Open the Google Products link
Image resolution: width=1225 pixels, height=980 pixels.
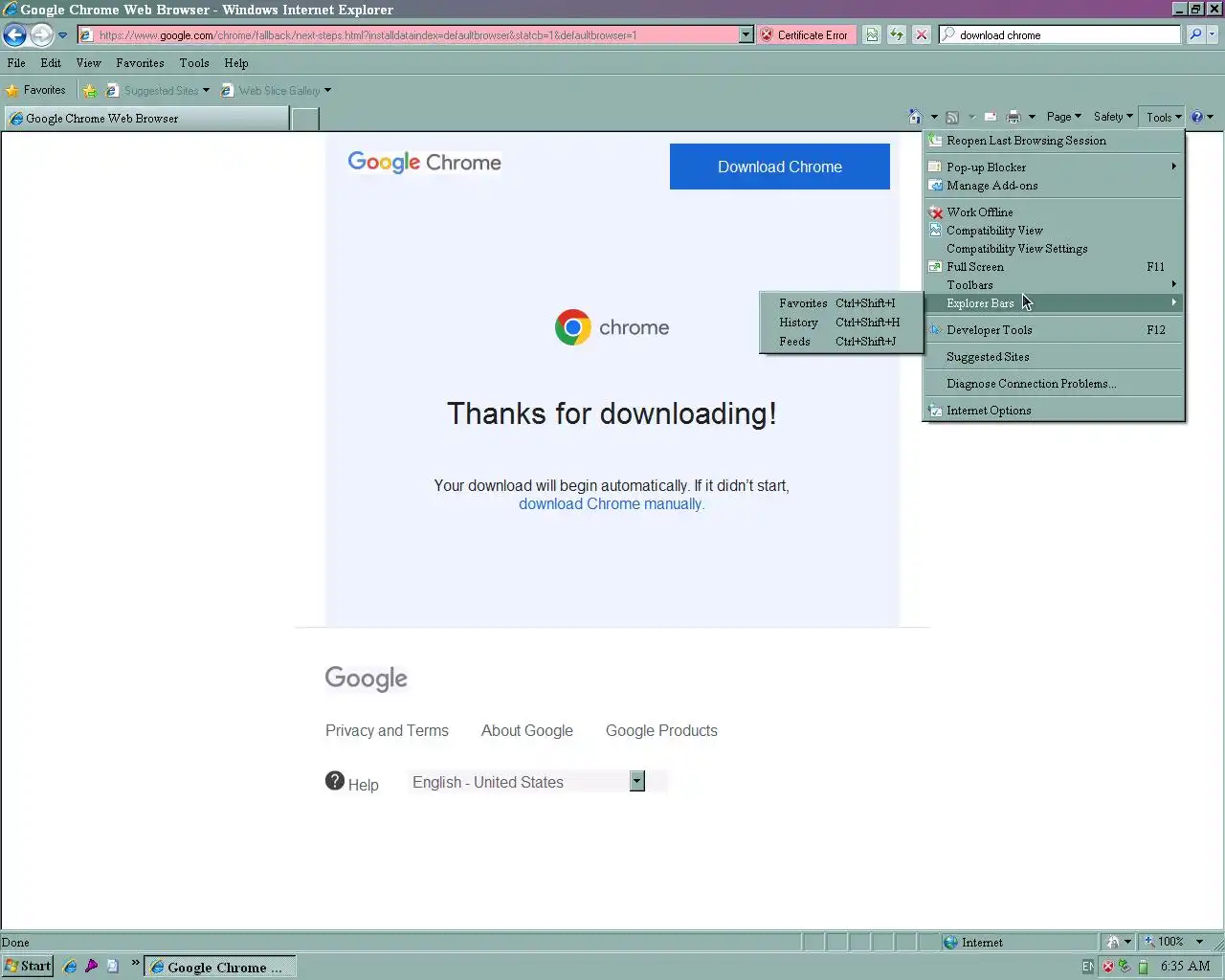661,730
